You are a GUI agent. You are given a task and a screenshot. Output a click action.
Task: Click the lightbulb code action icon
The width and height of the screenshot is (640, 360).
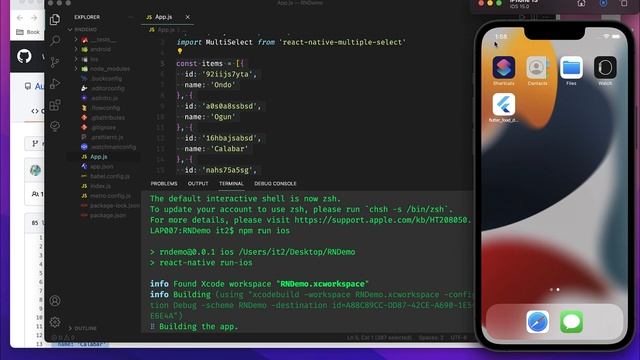point(180,51)
